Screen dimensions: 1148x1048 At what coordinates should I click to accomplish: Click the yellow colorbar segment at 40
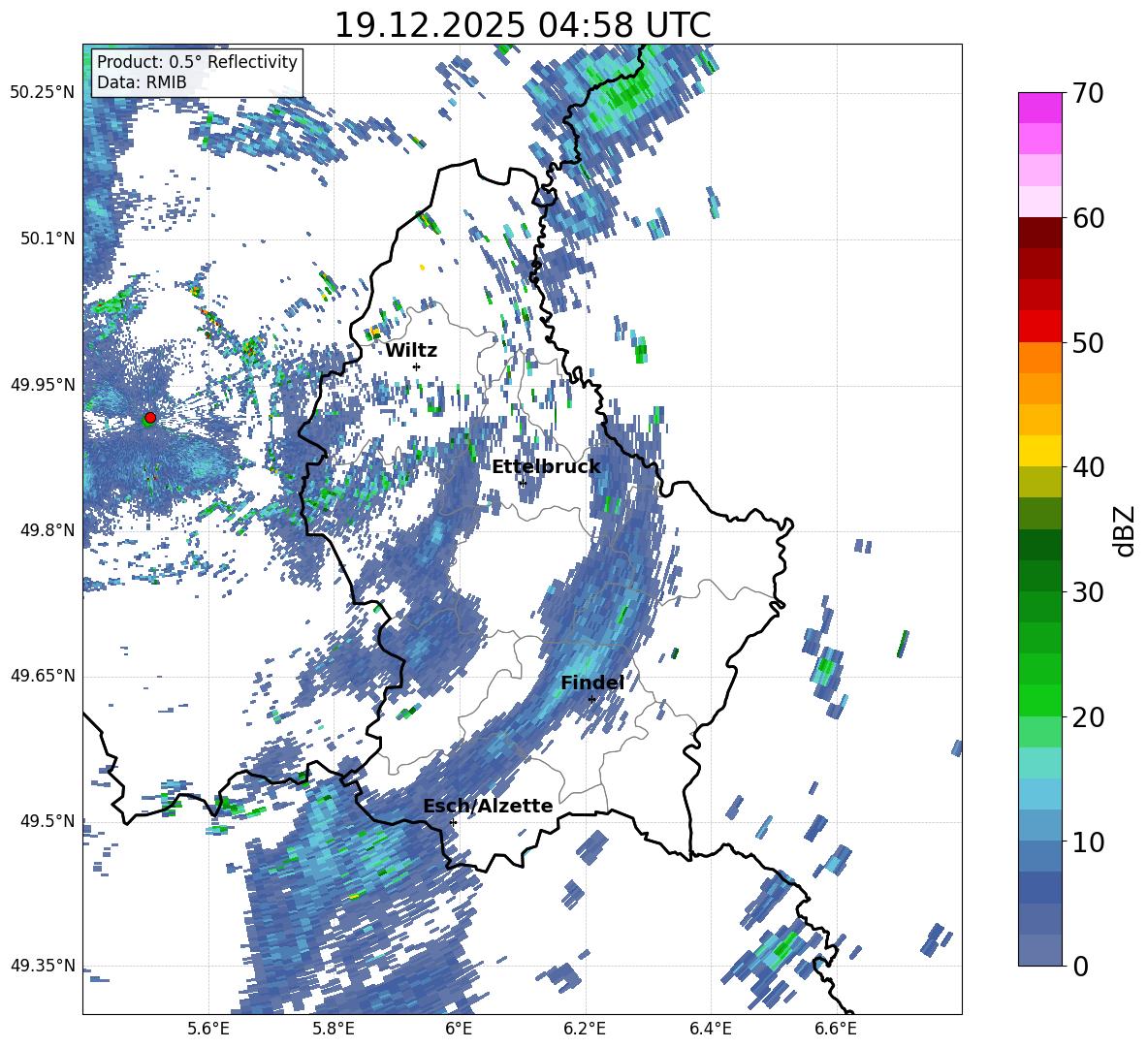click(1039, 451)
